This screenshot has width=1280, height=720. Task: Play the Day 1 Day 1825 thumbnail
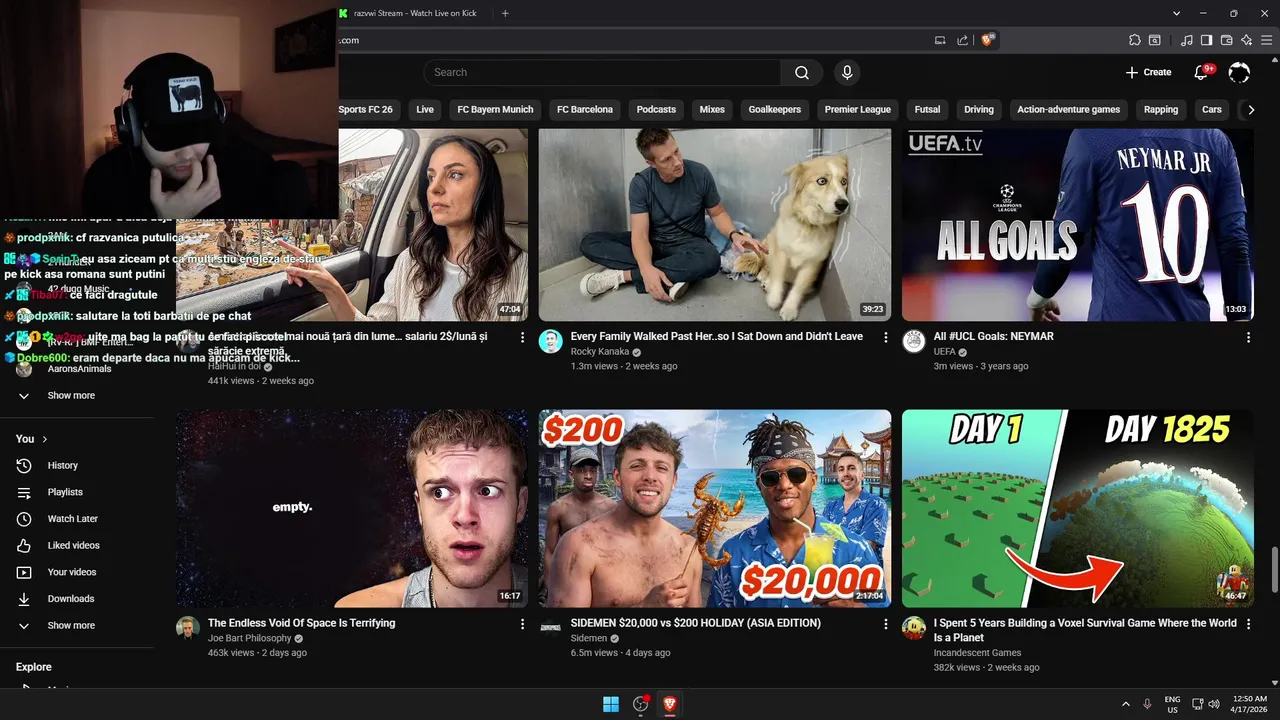click(1078, 508)
